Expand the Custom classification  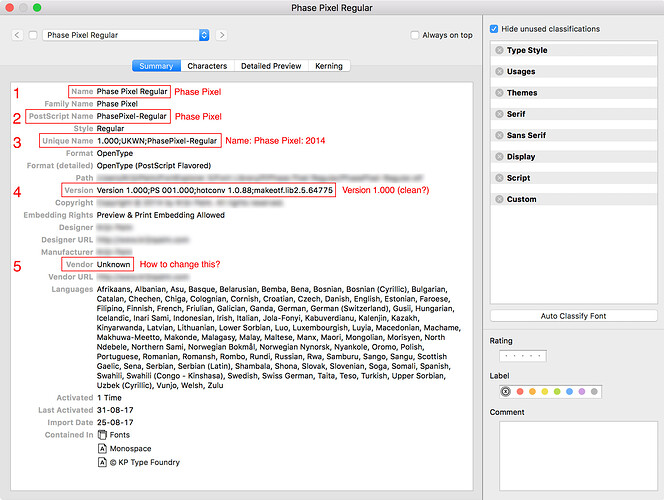tap(499, 199)
